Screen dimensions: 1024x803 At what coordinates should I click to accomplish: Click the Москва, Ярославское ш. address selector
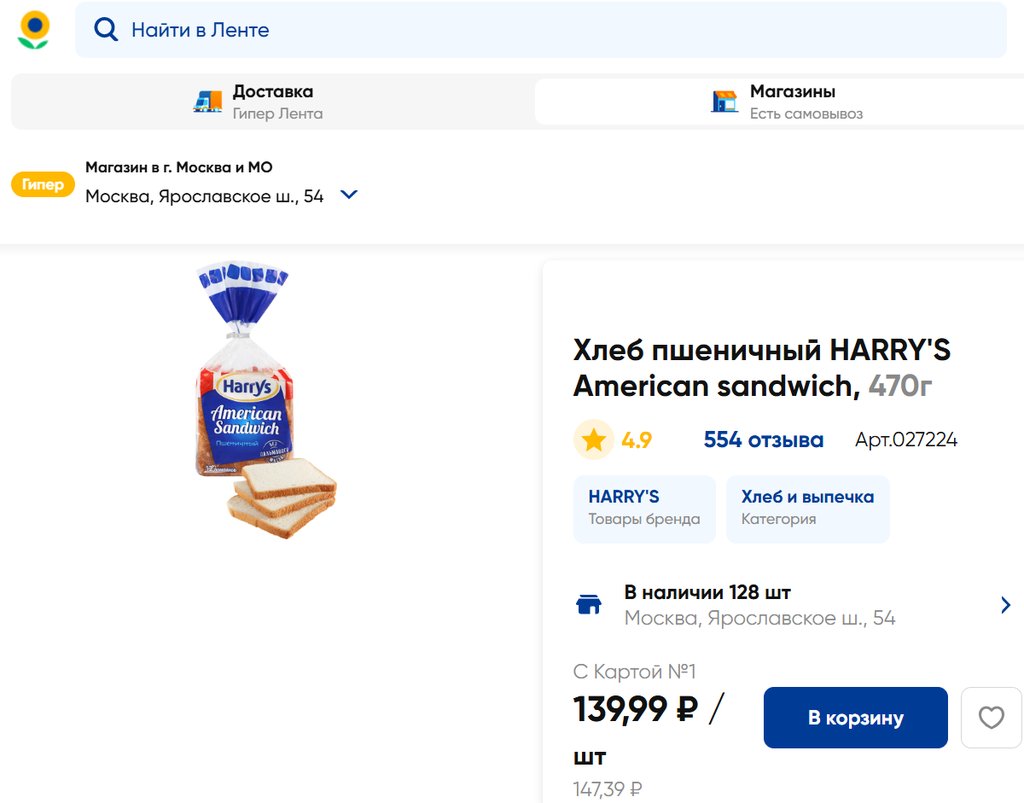pos(205,196)
